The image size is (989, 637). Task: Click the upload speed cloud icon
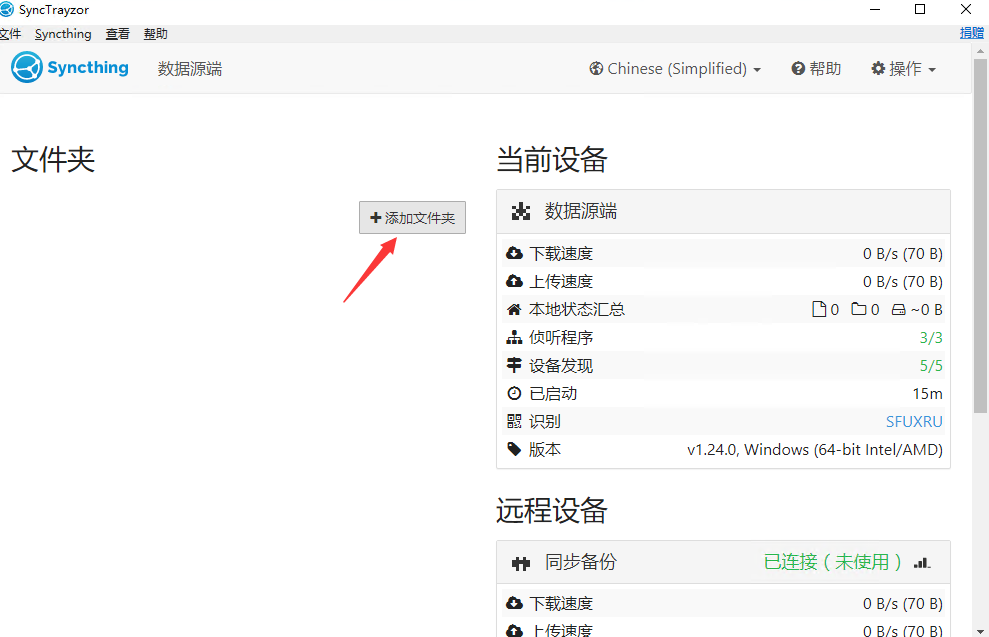coord(515,282)
